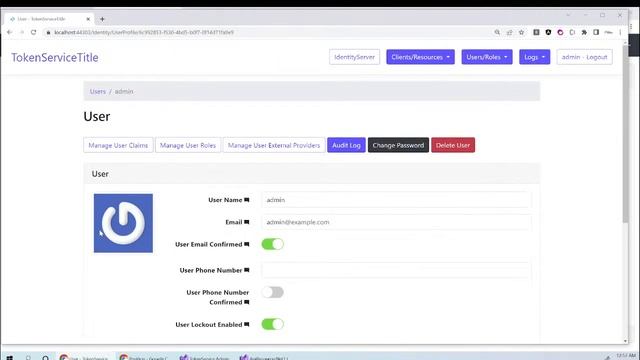Click the share page icon in address bar

(x=509, y=32)
